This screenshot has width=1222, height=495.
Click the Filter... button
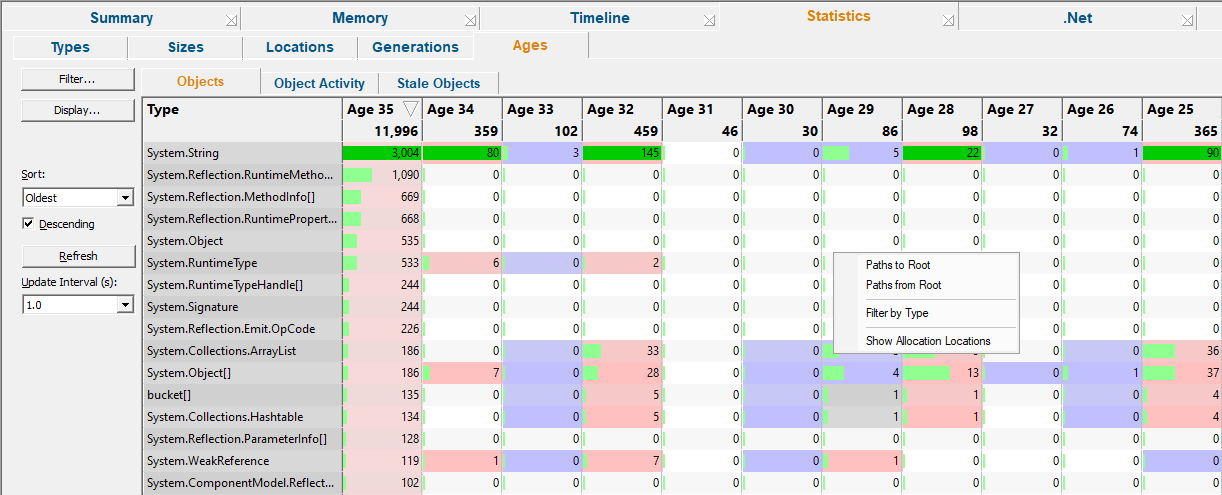point(77,78)
